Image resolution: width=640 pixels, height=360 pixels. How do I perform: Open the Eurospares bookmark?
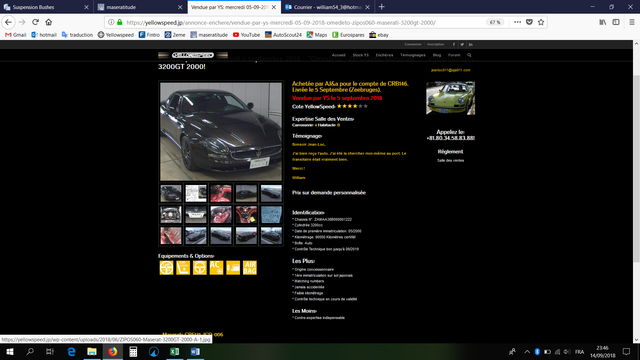point(348,35)
